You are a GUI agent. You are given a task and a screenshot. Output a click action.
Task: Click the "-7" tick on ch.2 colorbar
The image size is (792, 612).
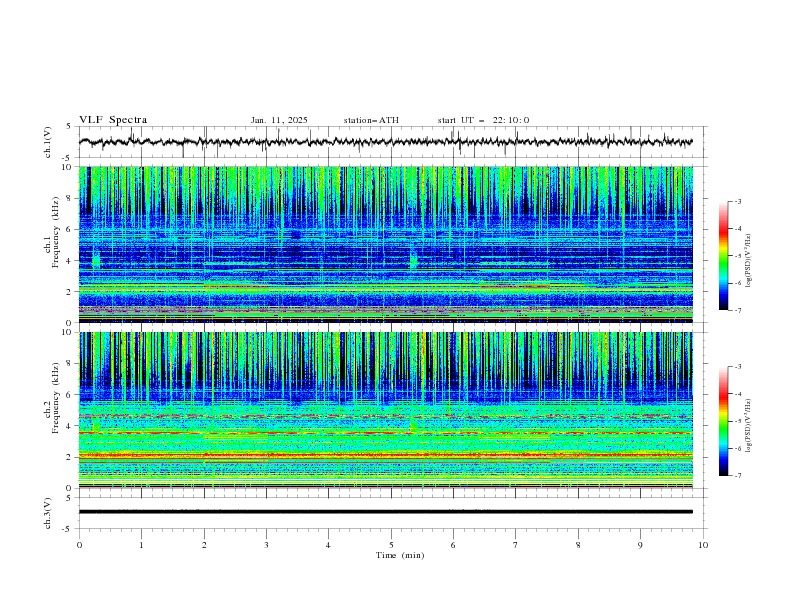737,476
